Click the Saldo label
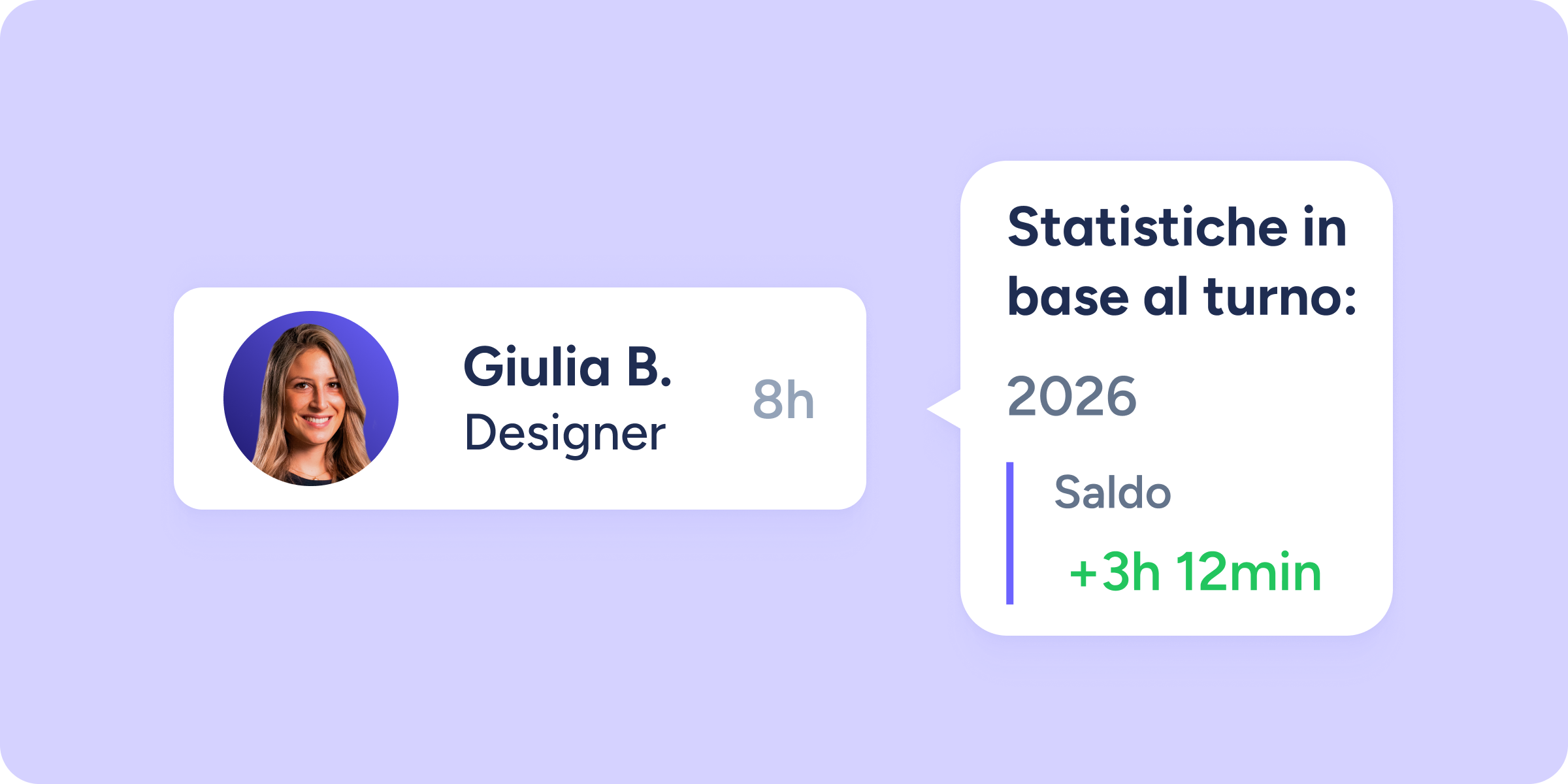 pos(1113,493)
